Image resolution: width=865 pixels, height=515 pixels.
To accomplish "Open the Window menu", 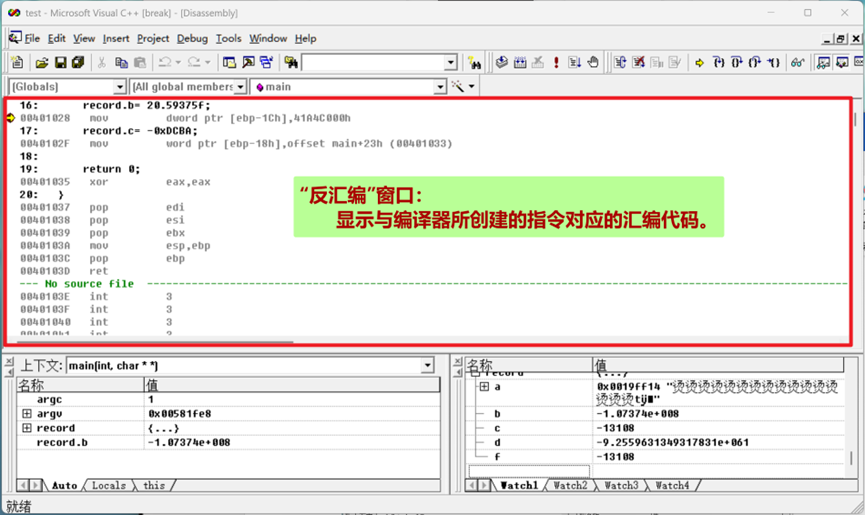I will (268, 38).
